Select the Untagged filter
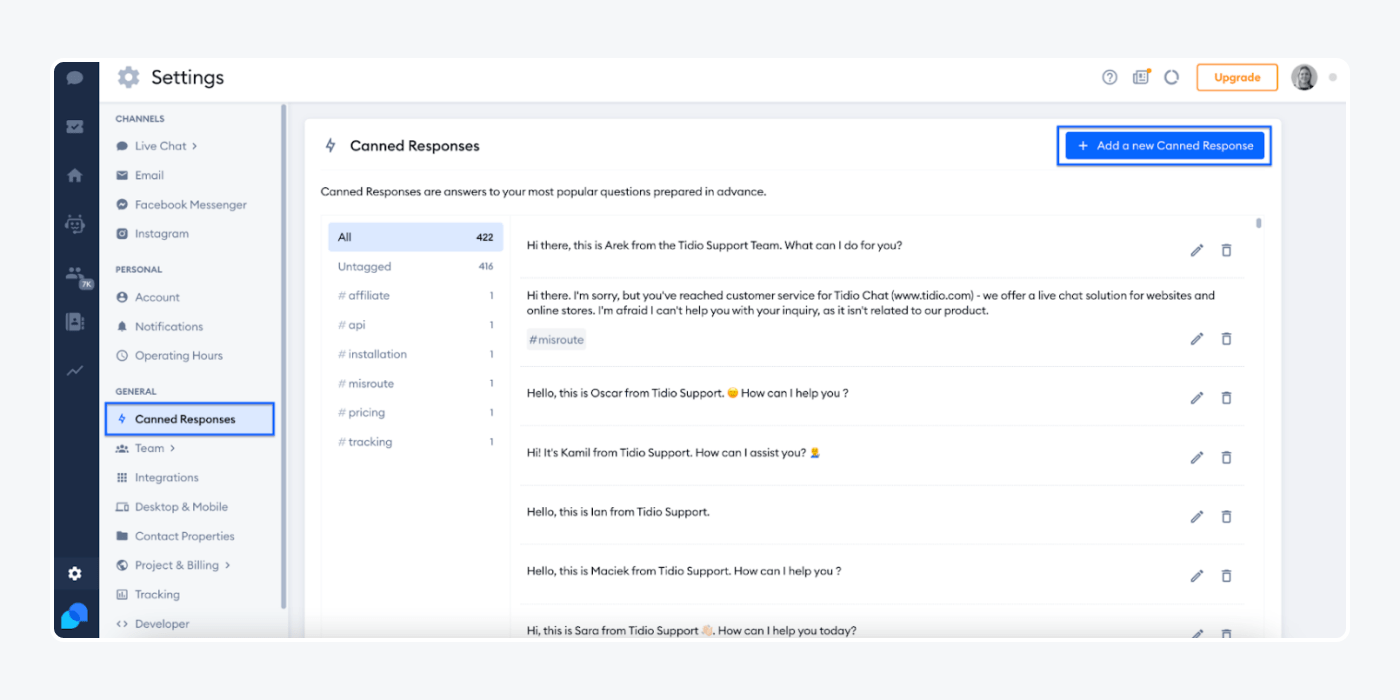This screenshot has height=700, width=1400. tap(415, 267)
